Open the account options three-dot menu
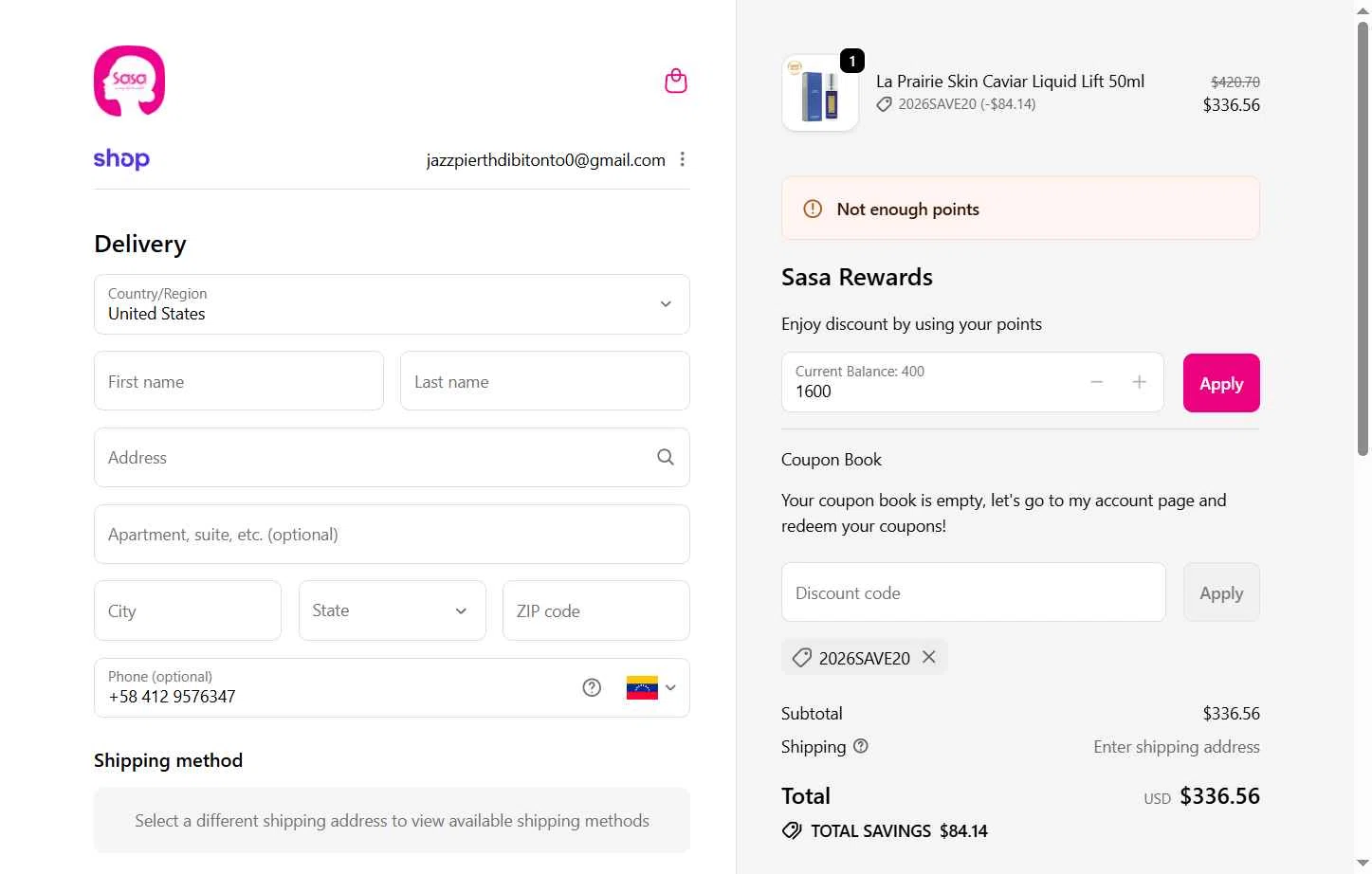Screen dimensions: 1372x874 tap(683, 159)
